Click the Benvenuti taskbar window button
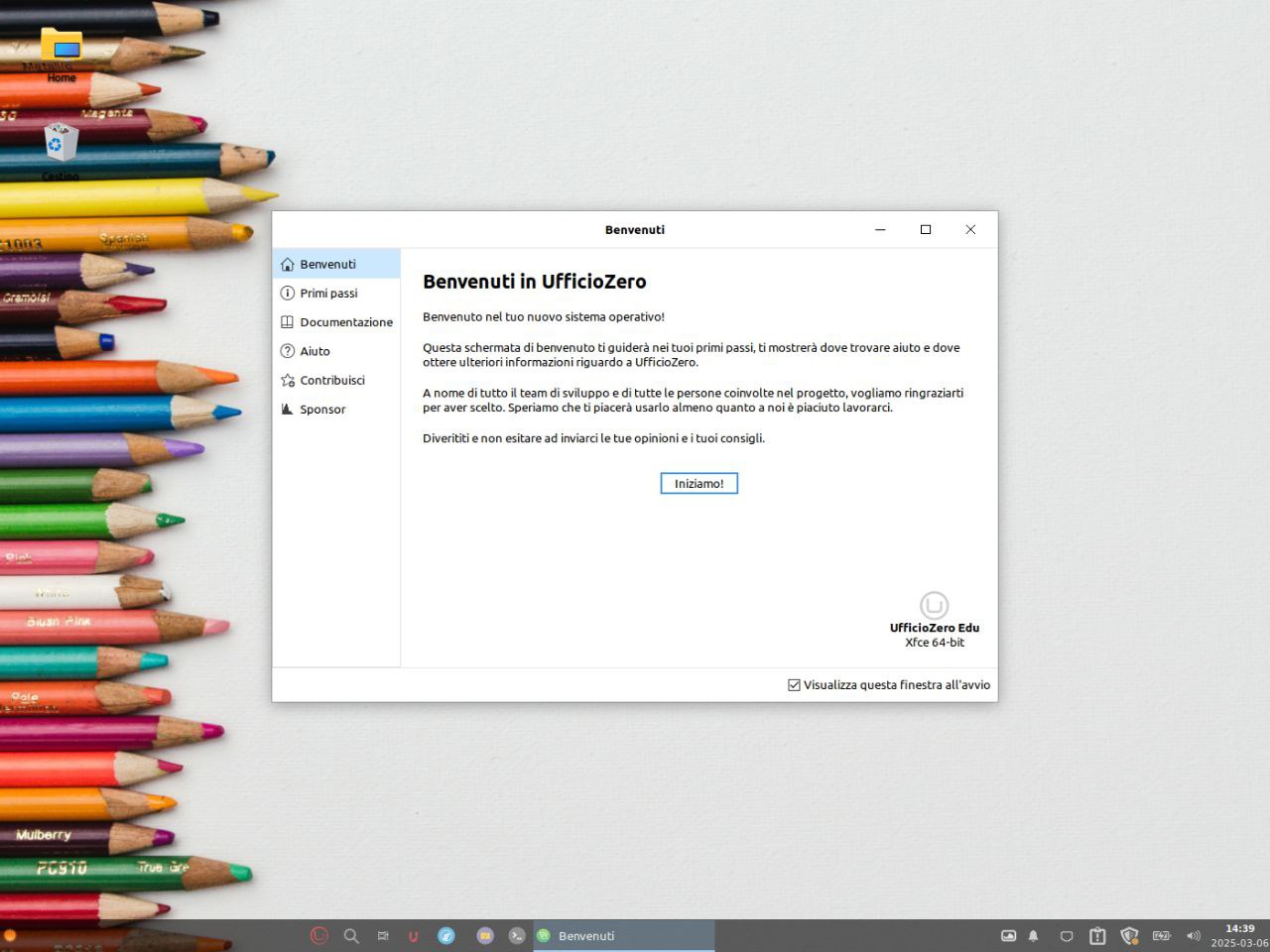The width and height of the screenshot is (1270, 952). coord(623,935)
